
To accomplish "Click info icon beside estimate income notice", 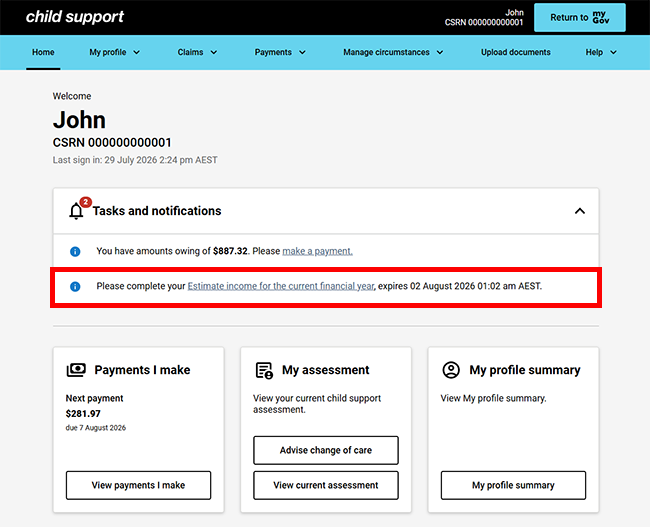I will point(75,287).
